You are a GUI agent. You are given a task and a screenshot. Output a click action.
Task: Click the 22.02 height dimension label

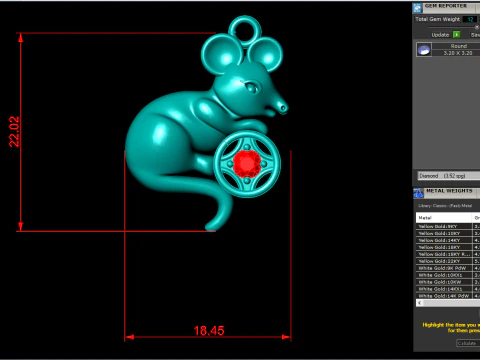pos(14,132)
